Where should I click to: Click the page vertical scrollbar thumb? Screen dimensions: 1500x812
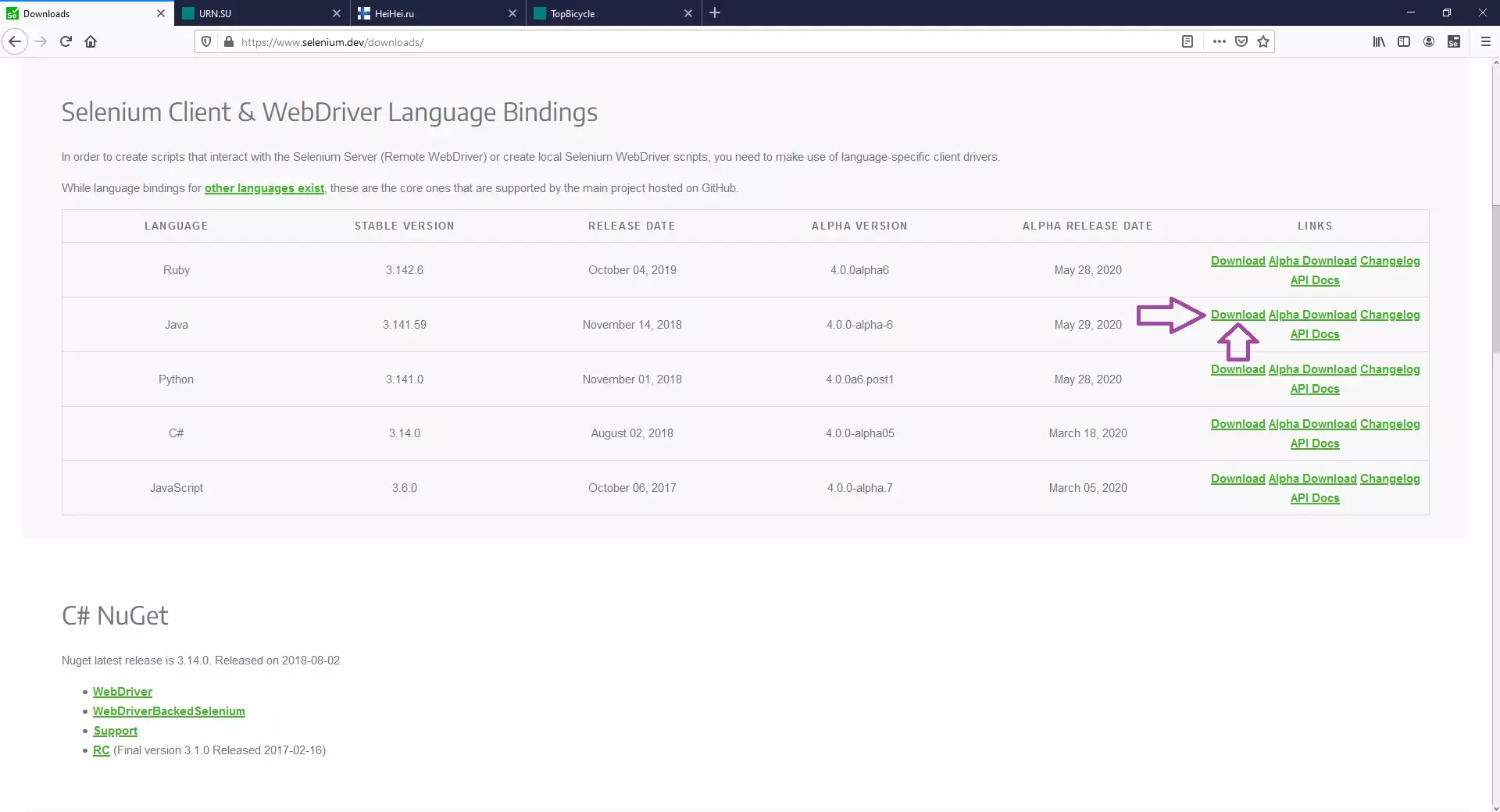click(1495, 279)
